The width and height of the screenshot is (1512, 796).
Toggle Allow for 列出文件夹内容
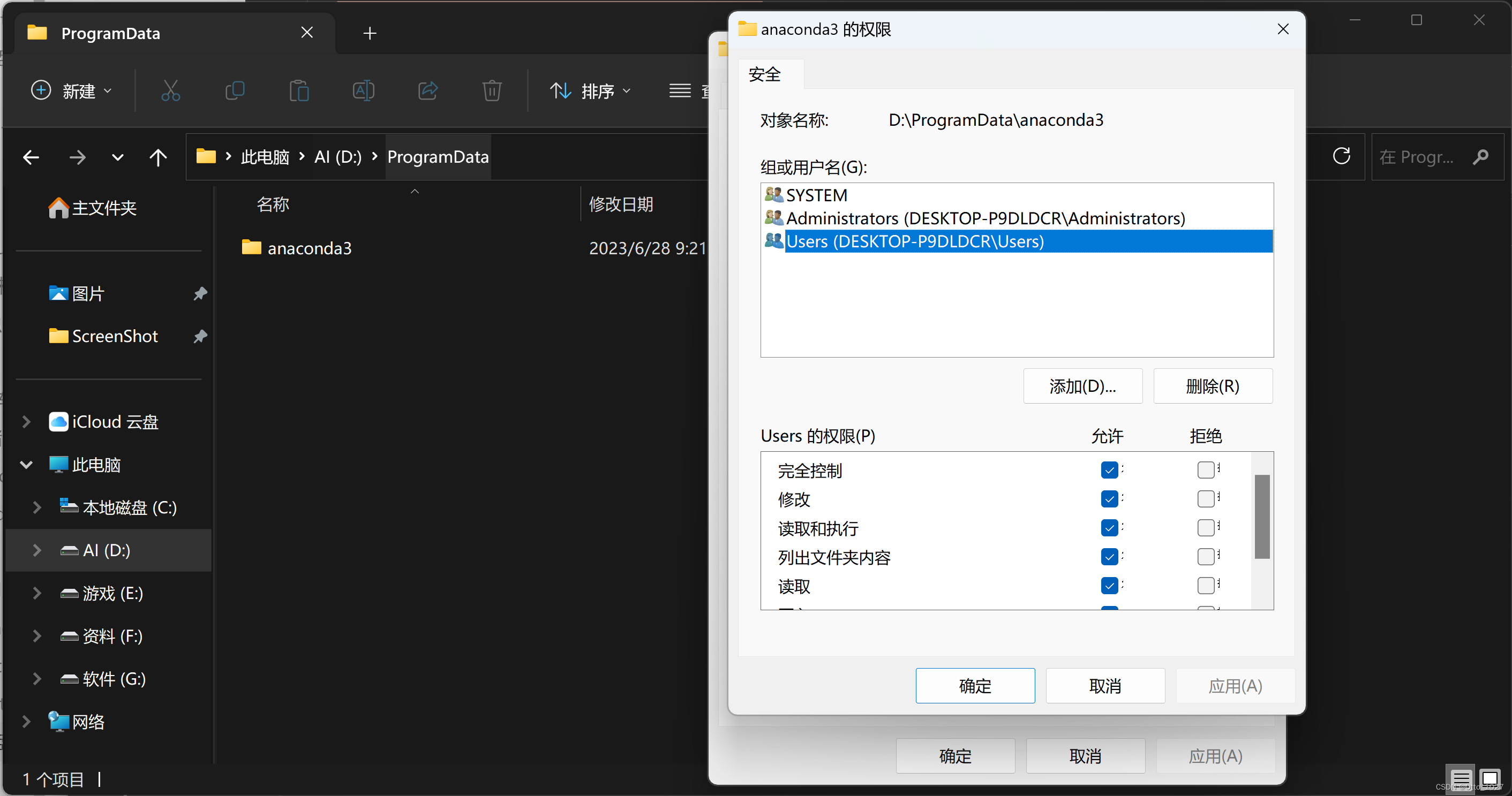click(1109, 557)
